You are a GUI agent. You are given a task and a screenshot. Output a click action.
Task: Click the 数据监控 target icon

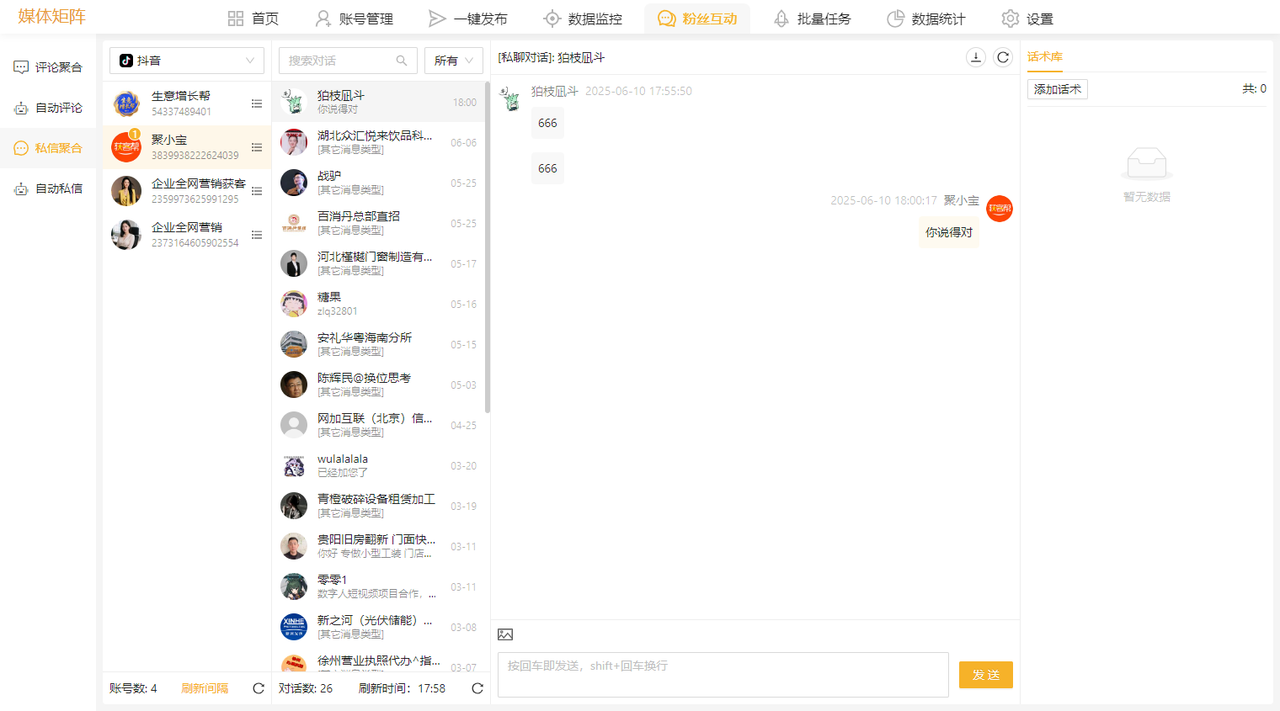[552, 18]
